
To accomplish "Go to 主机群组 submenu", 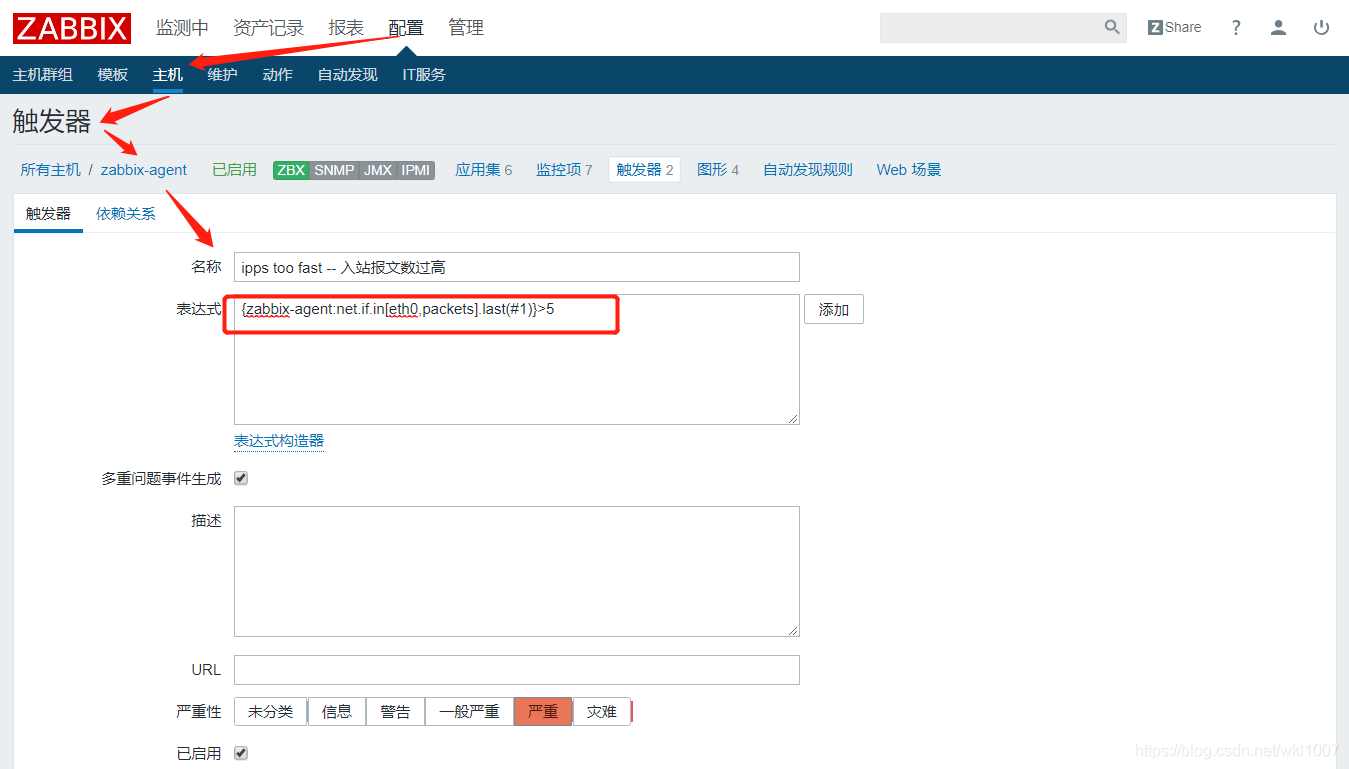I will click(x=43, y=75).
